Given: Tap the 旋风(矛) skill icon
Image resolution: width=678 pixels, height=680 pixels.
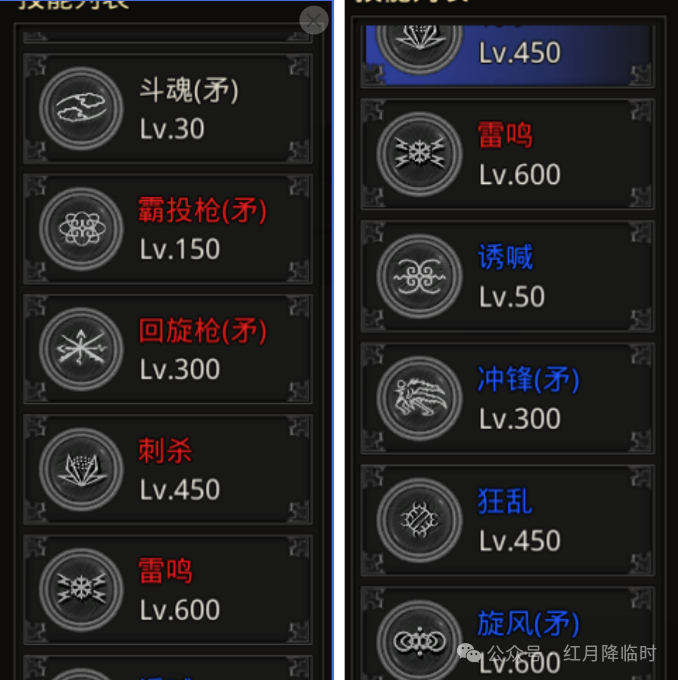Looking at the screenshot, I should point(419,642).
